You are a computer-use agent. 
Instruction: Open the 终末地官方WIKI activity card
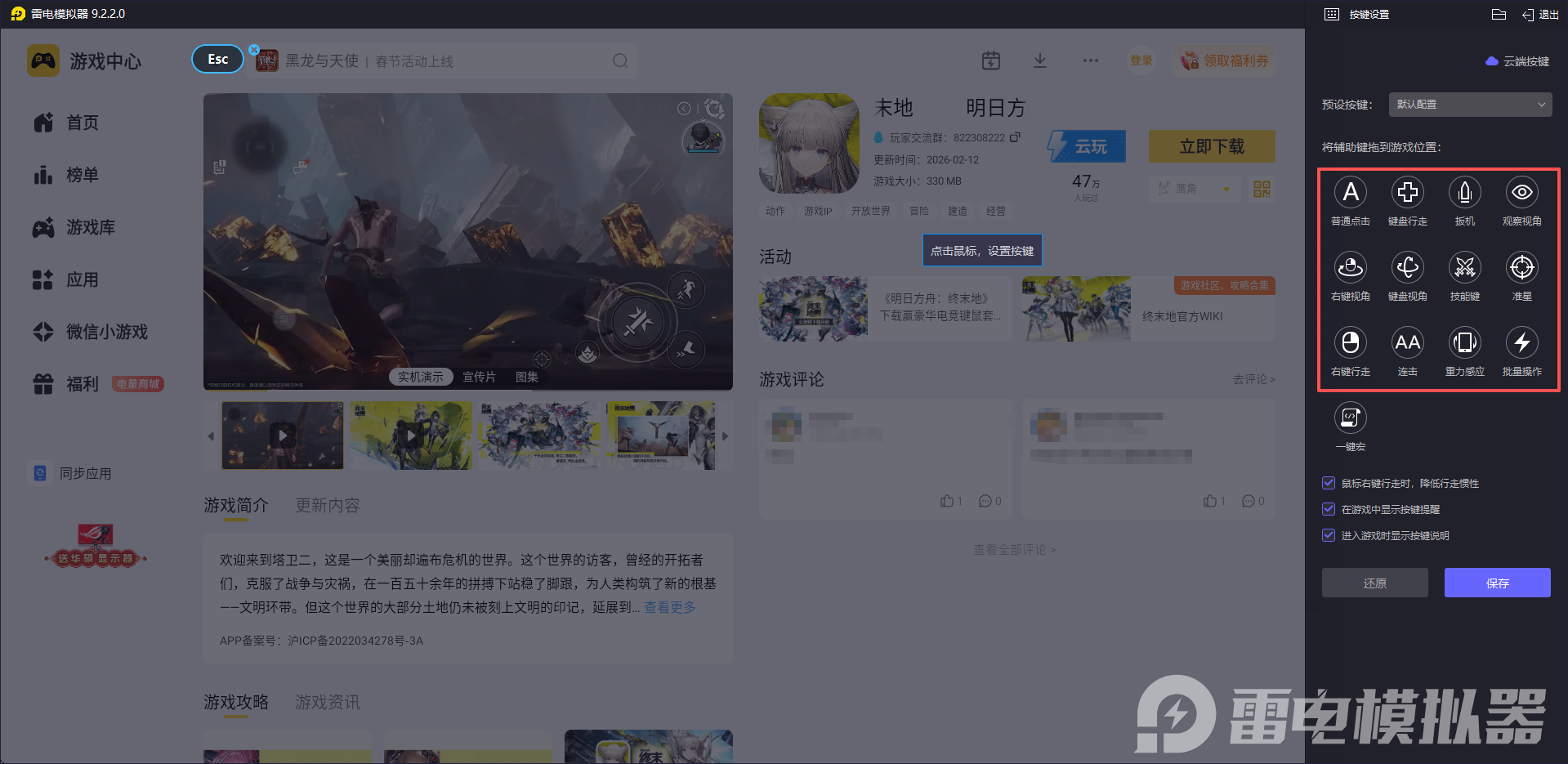(x=1148, y=309)
